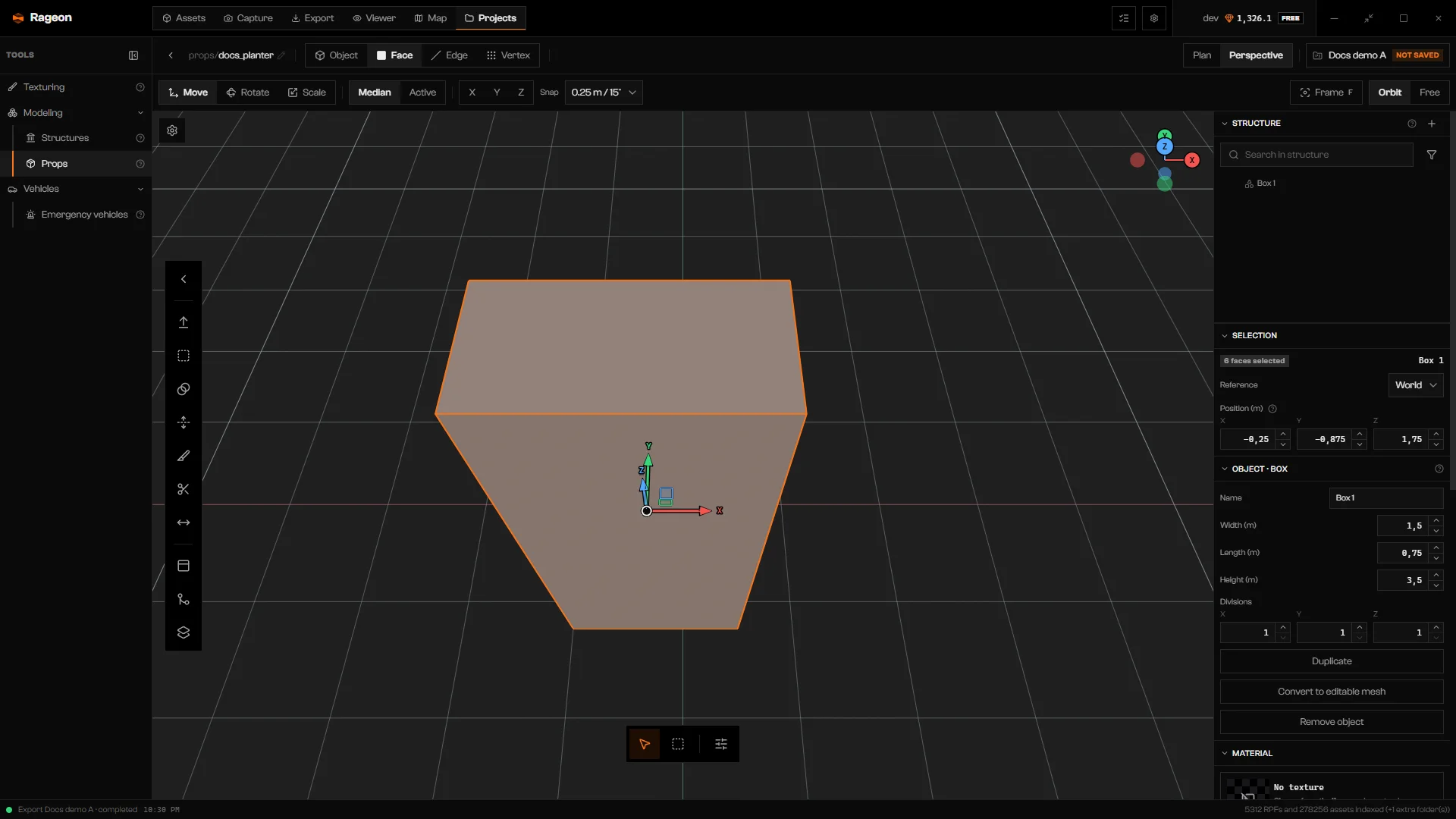Switch to Face selection mode

pyautogui.click(x=395, y=55)
